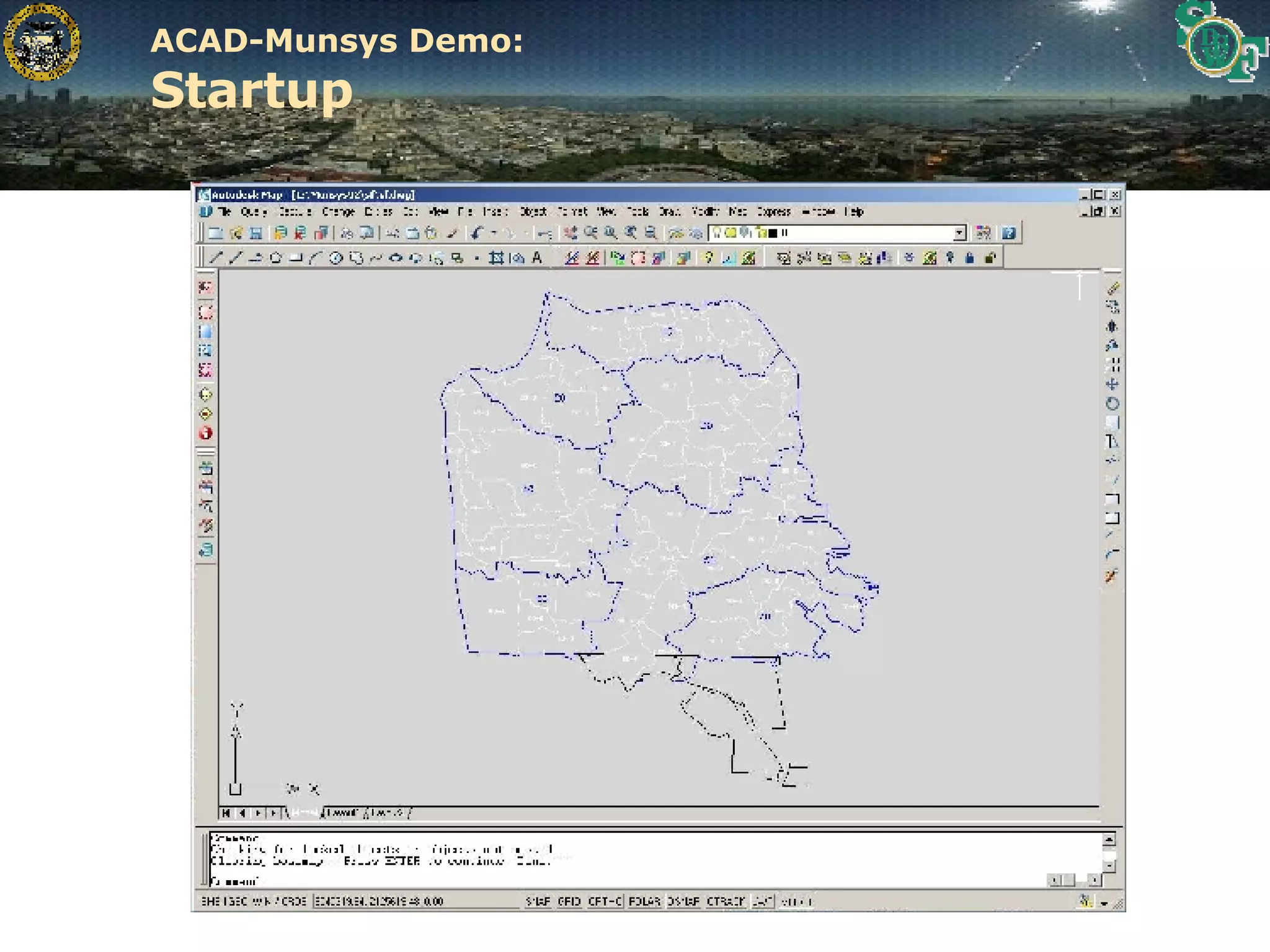The image size is (1270, 952).
Task: Select the Line draw tool
Action: tap(215, 258)
